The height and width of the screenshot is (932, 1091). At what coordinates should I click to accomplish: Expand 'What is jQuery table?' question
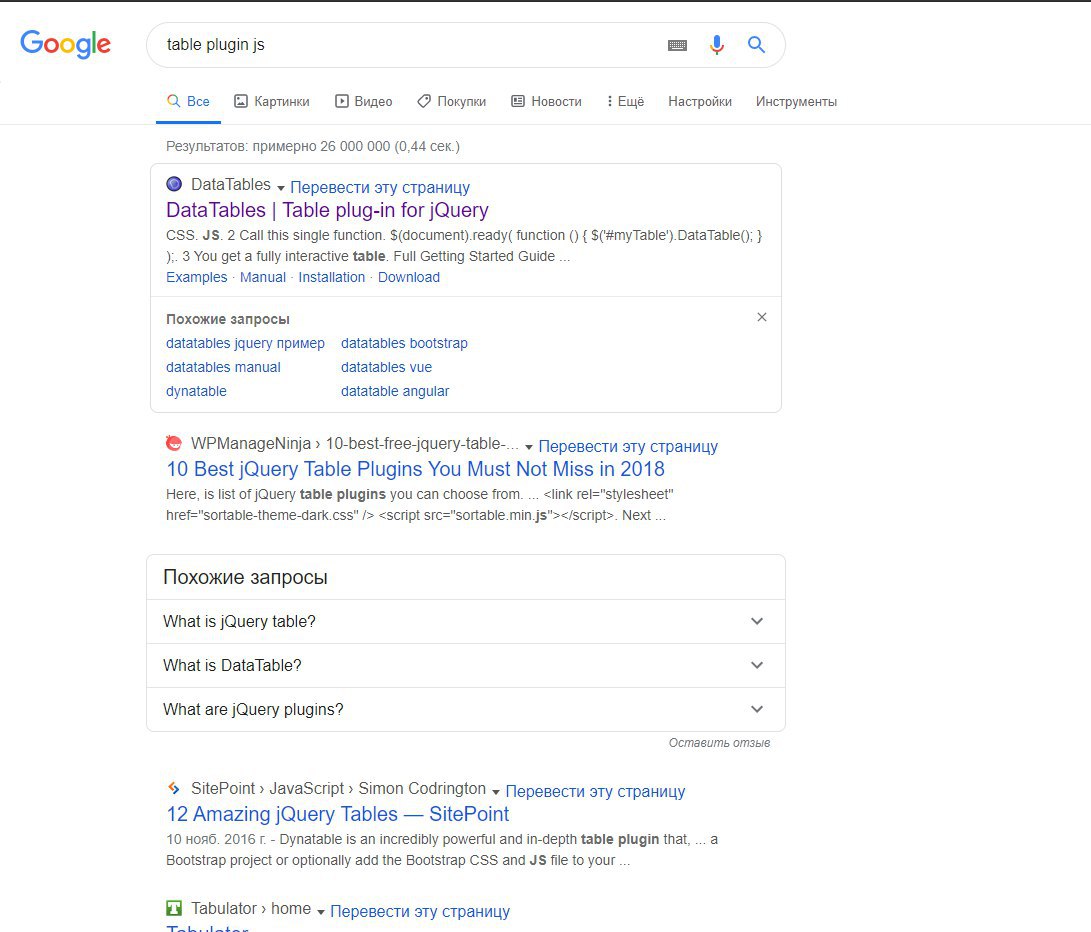pyautogui.click(x=466, y=622)
